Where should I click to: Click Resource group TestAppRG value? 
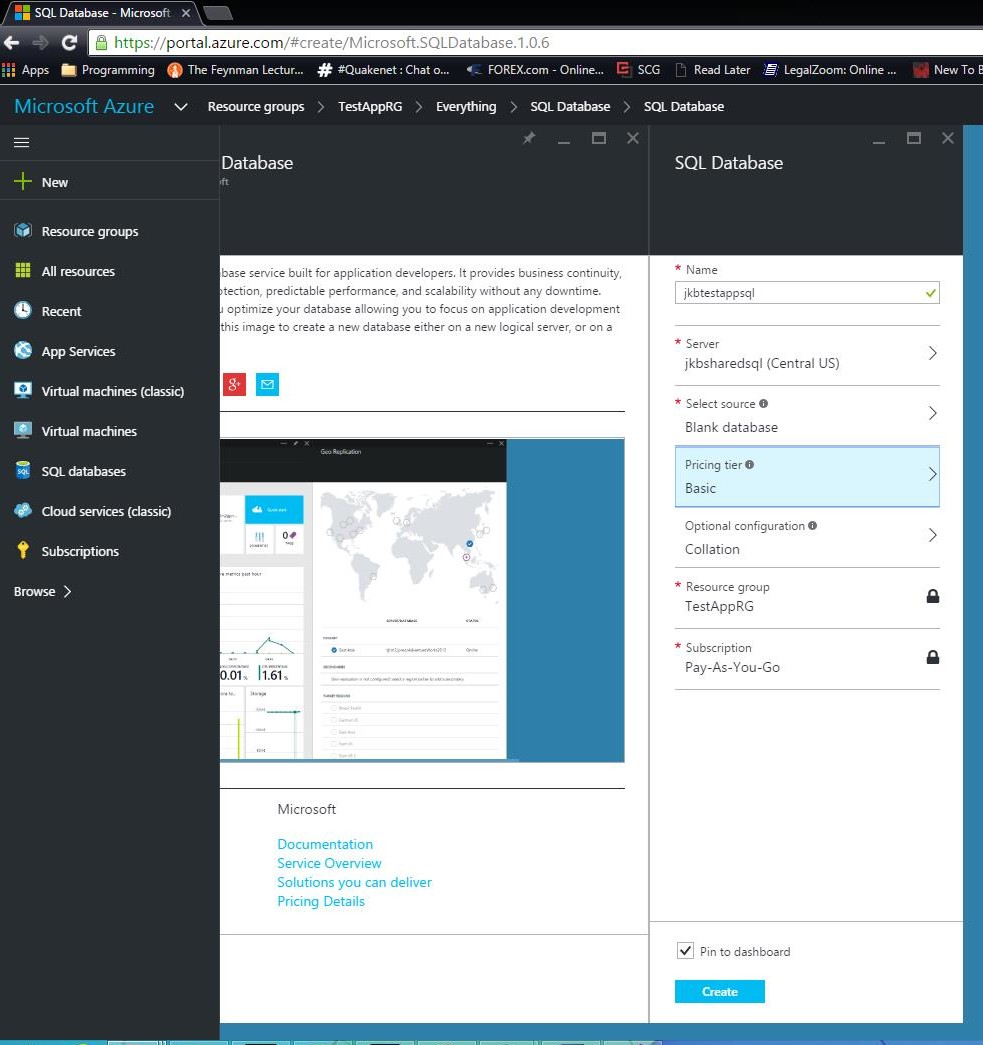(x=719, y=606)
